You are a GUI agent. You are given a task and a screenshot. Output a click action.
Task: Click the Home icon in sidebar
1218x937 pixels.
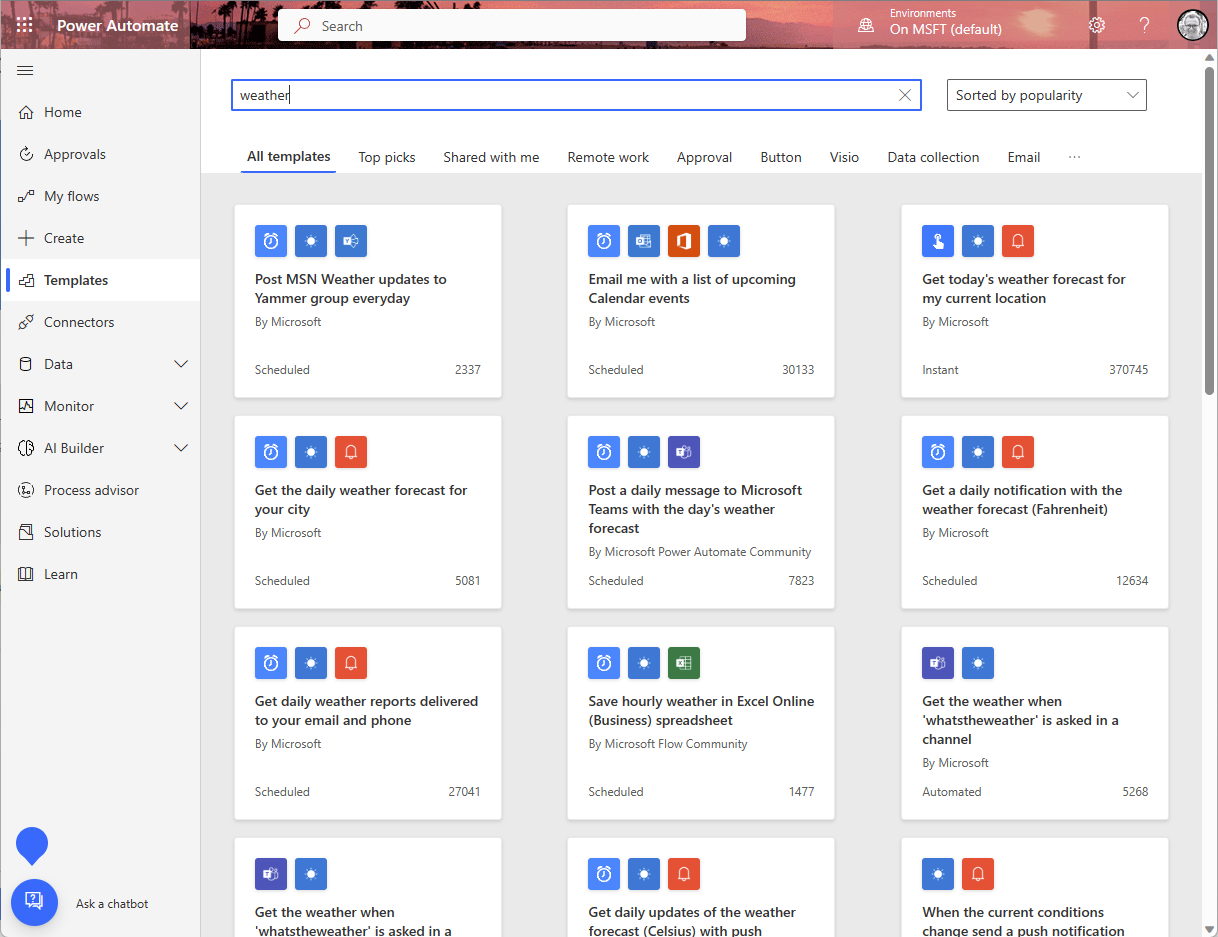(x=26, y=112)
